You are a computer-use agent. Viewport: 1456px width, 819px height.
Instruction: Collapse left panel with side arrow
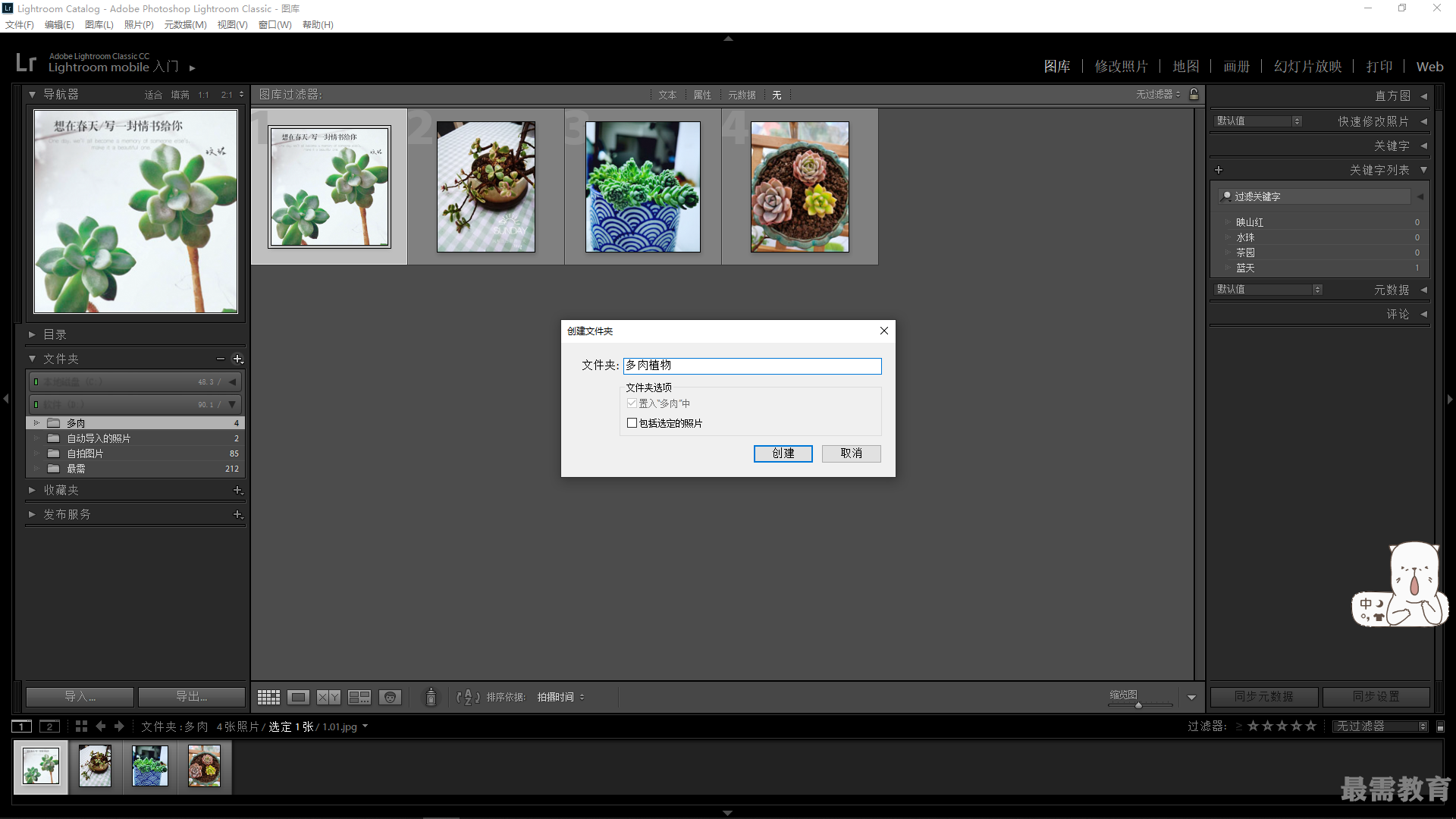pyautogui.click(x=5, y=398)
